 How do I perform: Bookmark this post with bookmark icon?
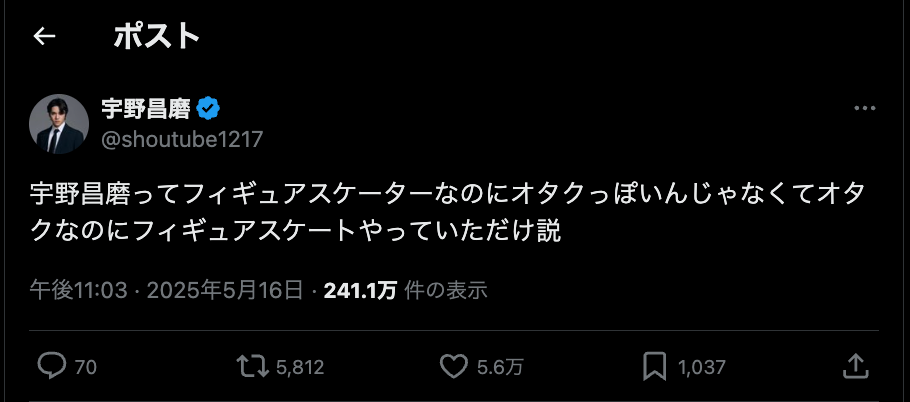[x=654, y=367]
